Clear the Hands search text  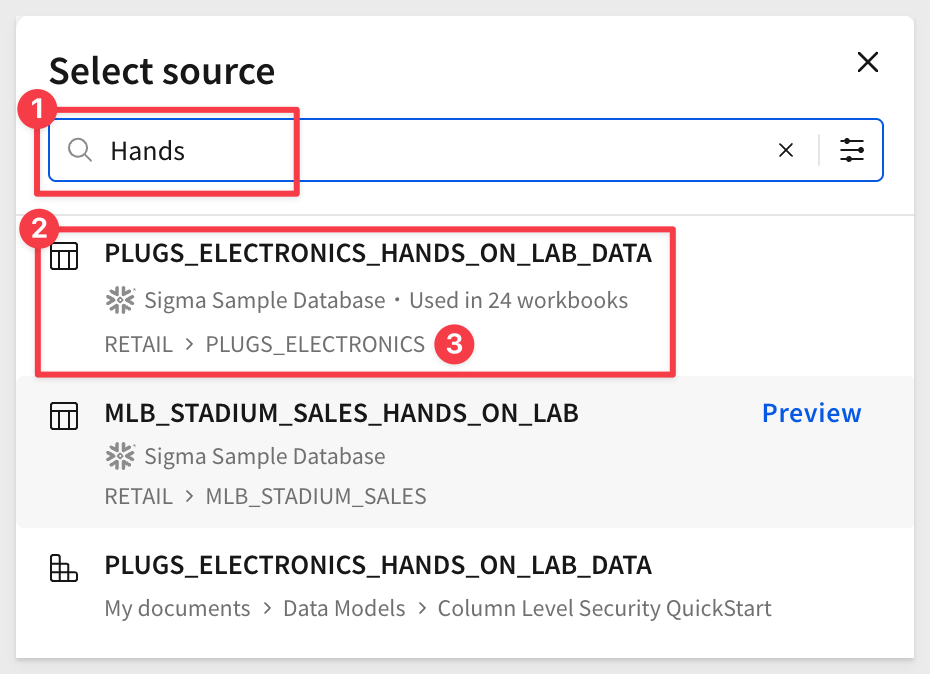point(786,150)
